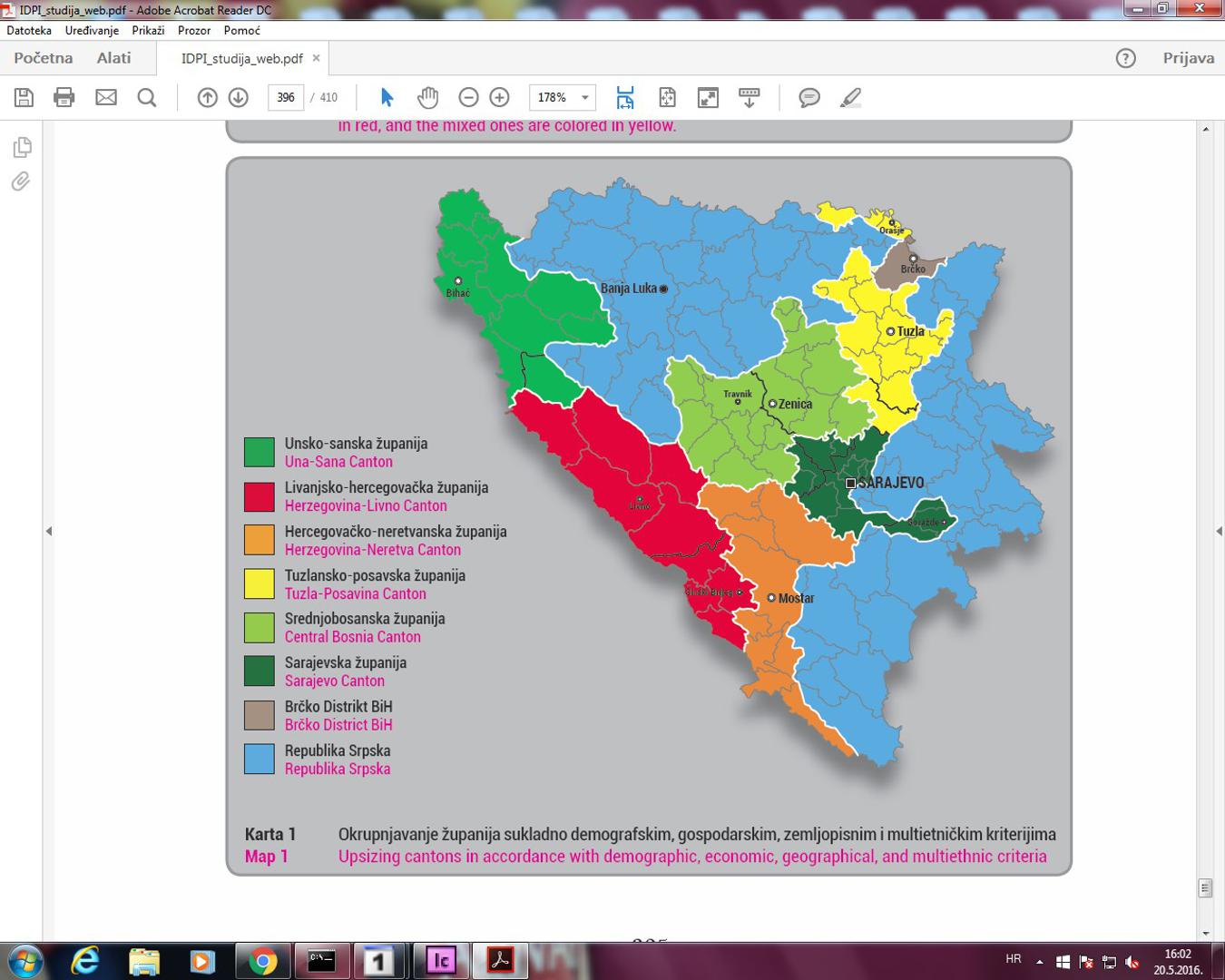Open the zoom level dropdown
The image size is (1225, 980).
tap(585, 97)
